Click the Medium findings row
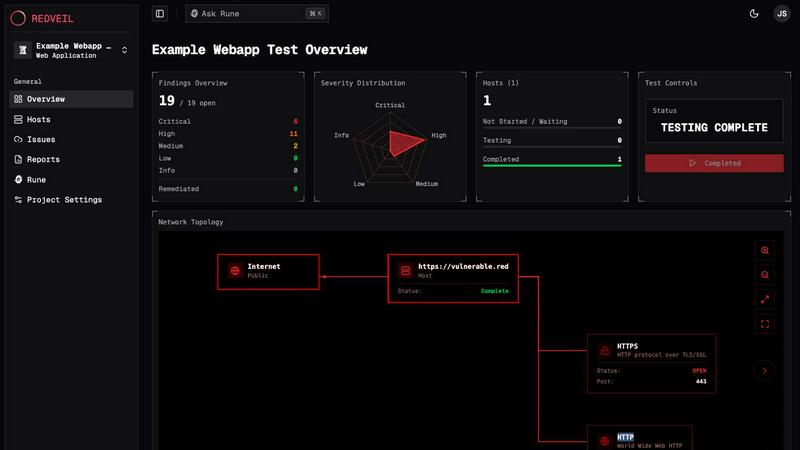Viewport: 800px width, 450px height. [228, 146]
